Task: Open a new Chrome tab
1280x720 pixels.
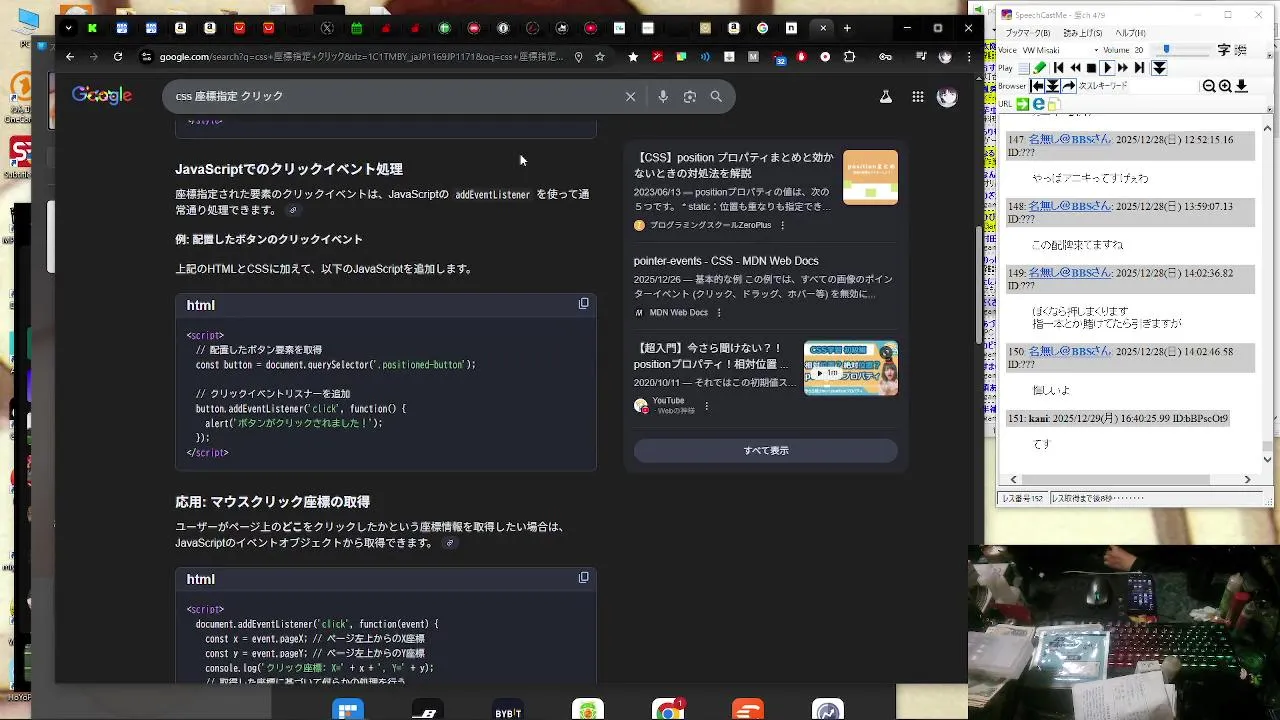Action: click(847, 28)
